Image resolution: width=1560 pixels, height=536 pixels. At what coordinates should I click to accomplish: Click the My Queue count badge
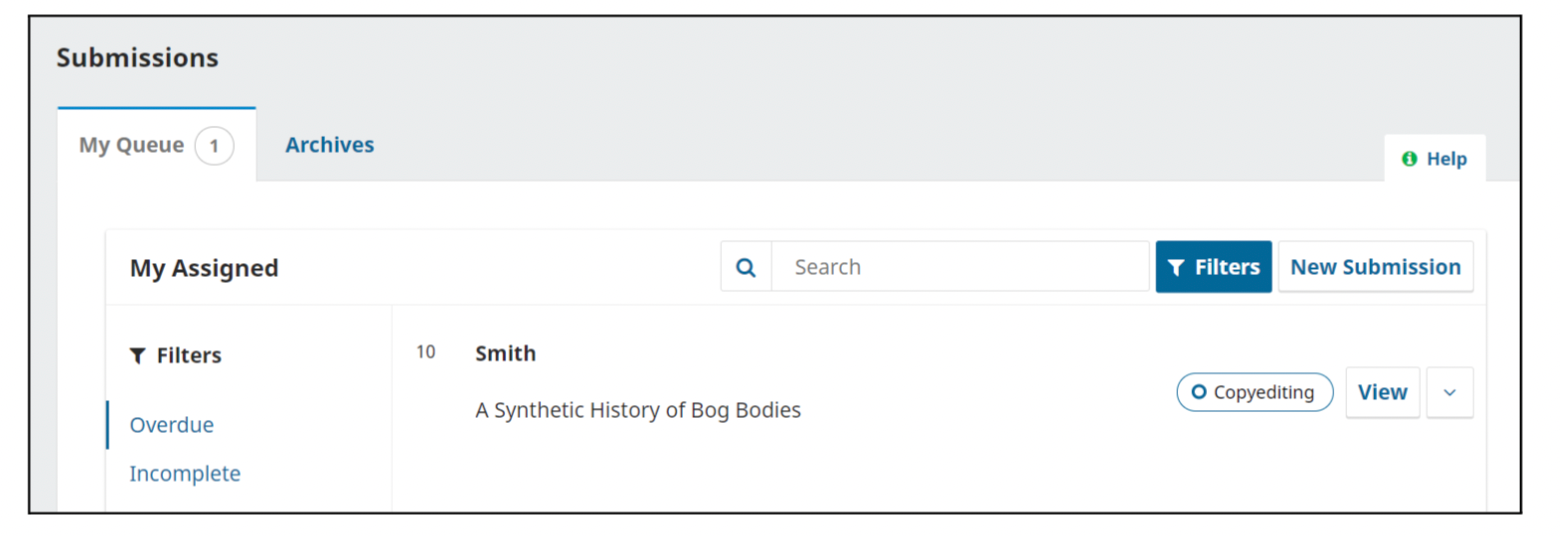coord(214,146)
